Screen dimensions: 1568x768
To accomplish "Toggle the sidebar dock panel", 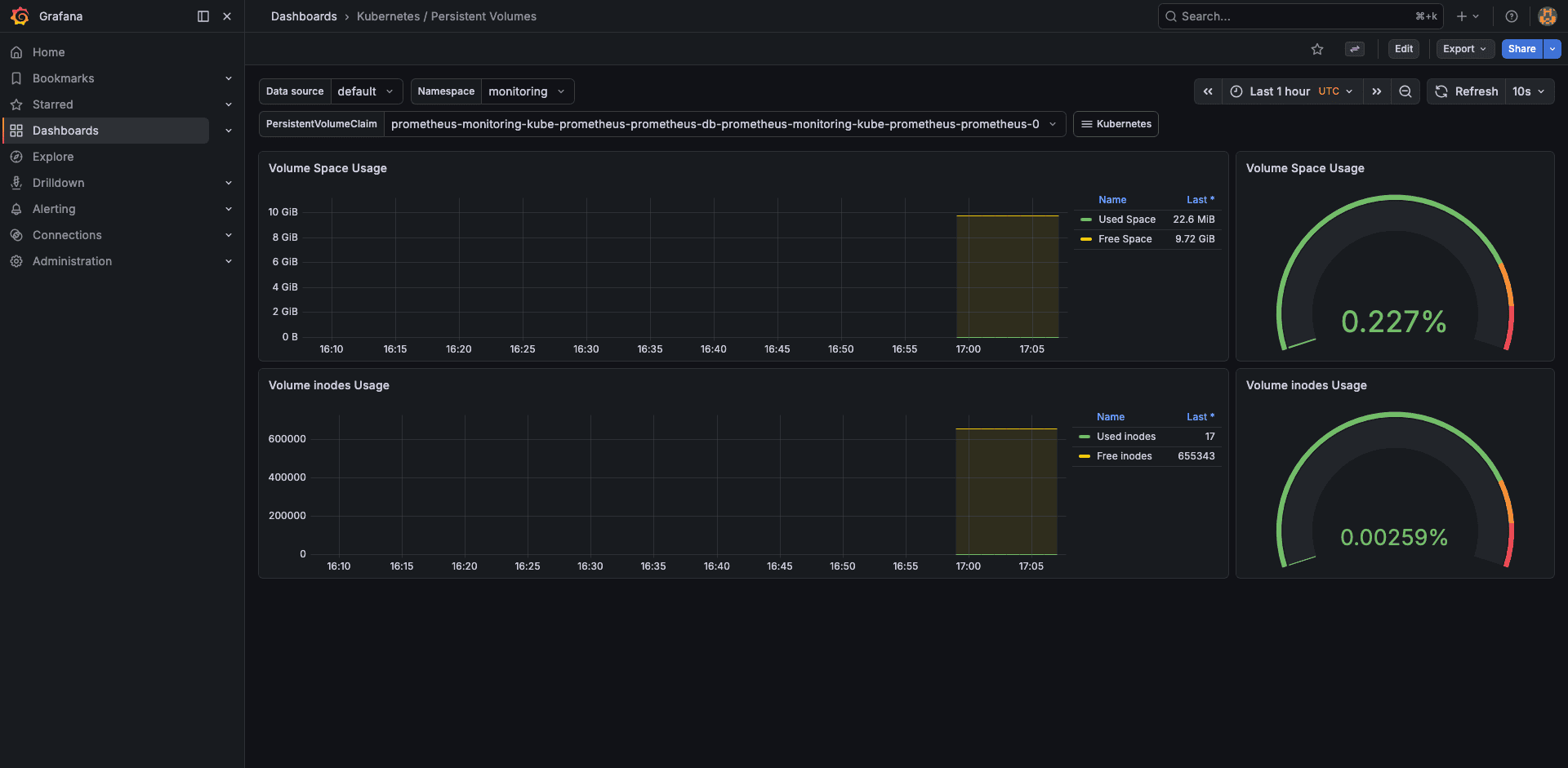I will 203,16.
